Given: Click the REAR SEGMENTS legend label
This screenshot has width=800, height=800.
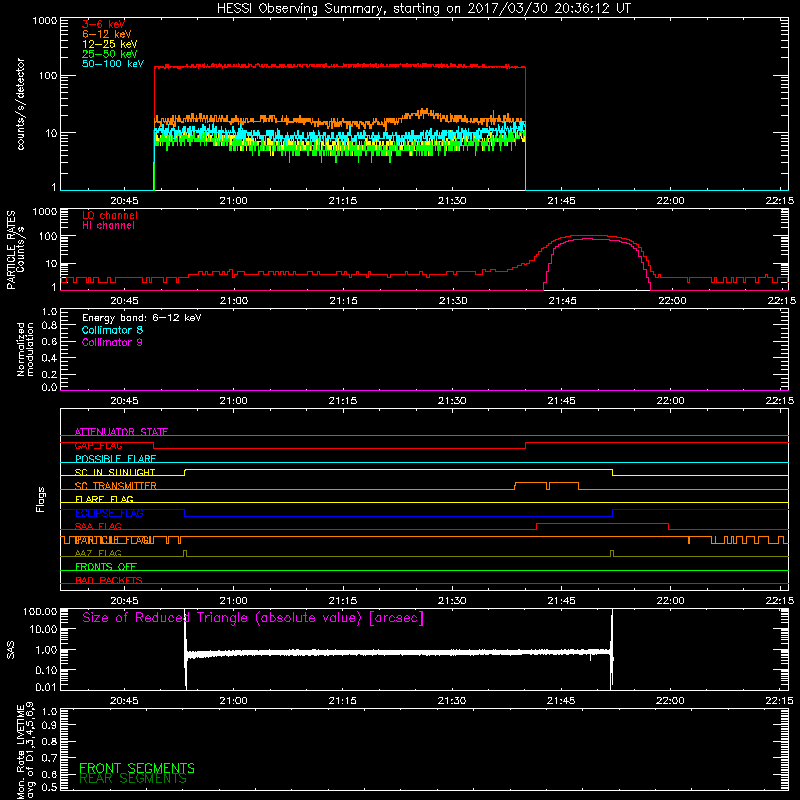Looking at the screenshot, I should pyautogui.click(x=133, y=779).
